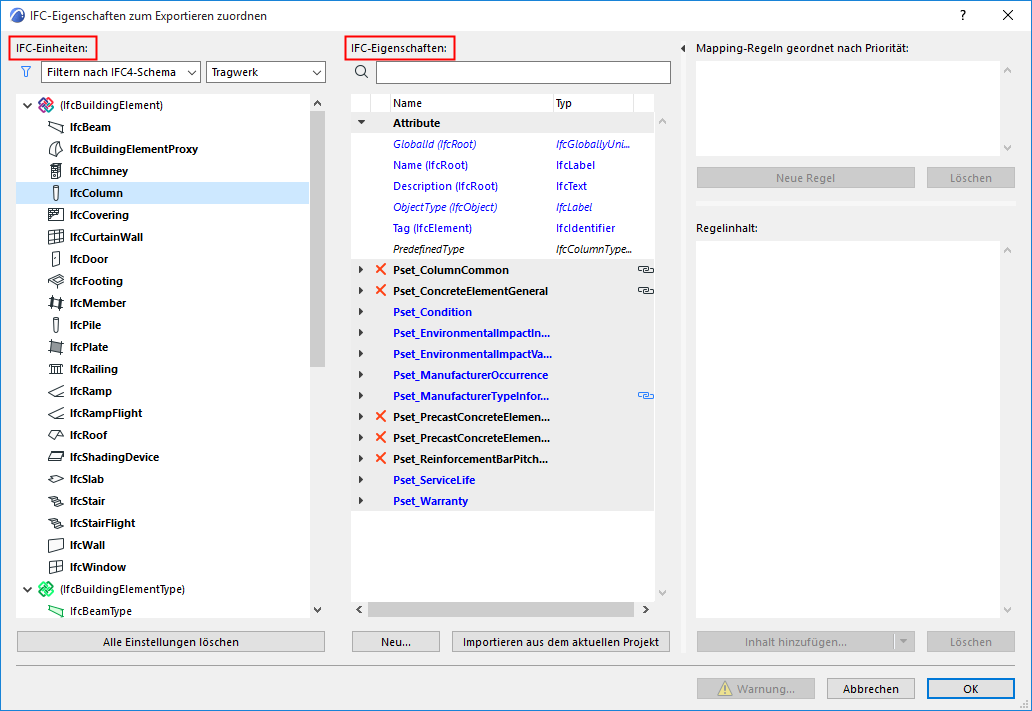
Task: Click the IfcRampFlight icon
Action: tap(56, 413)
